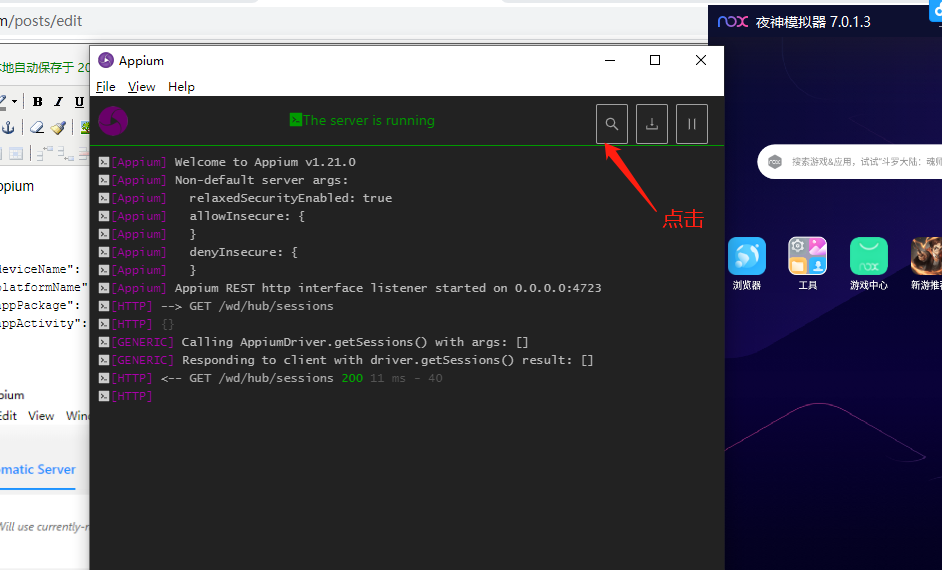Click the 'Responding to client' log line
Viewport: 942px width, 570px height.
coord(387,360)
